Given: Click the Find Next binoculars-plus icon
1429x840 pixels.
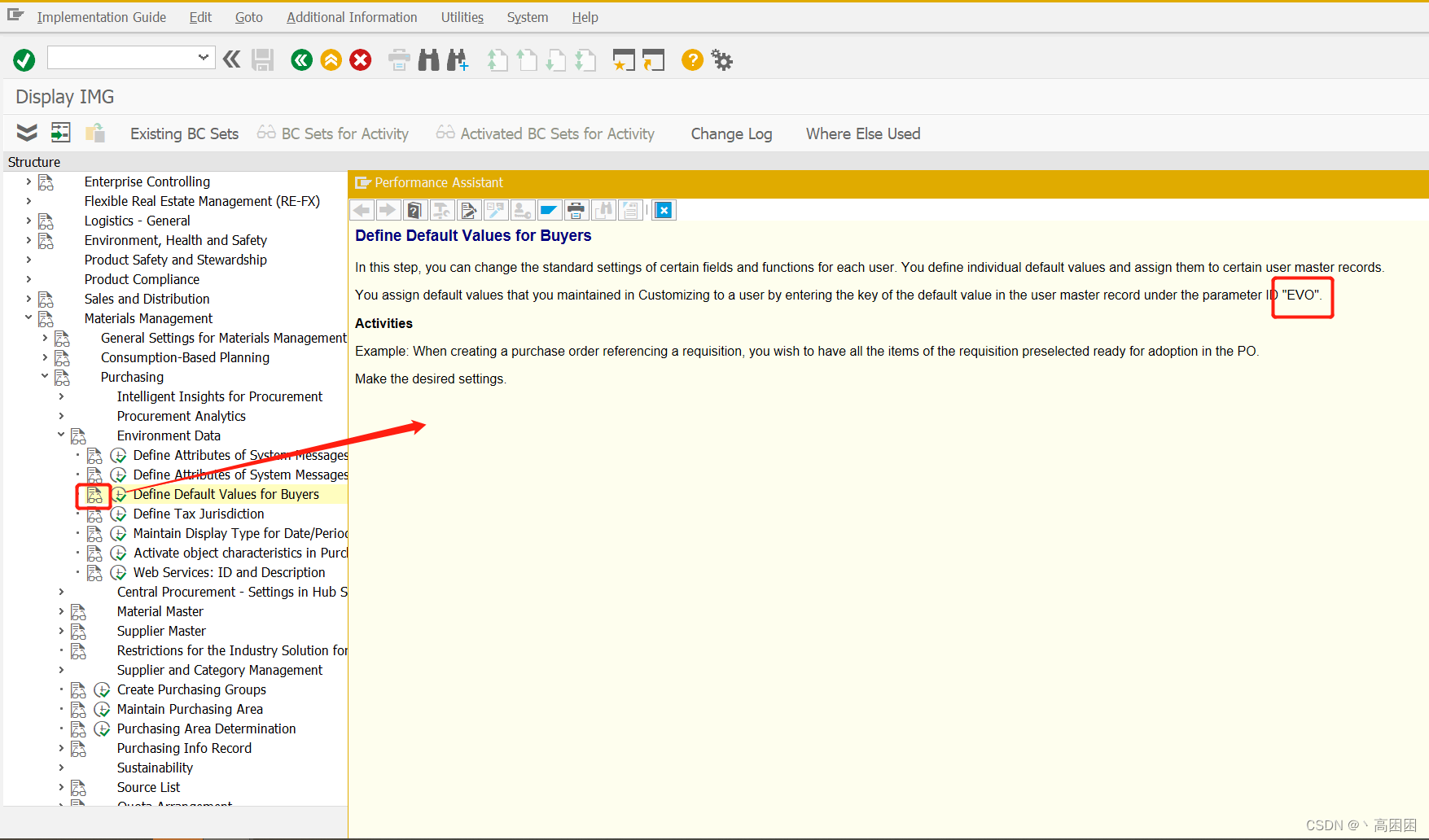Looking at the screenshot, I should [x=458, y=59].
